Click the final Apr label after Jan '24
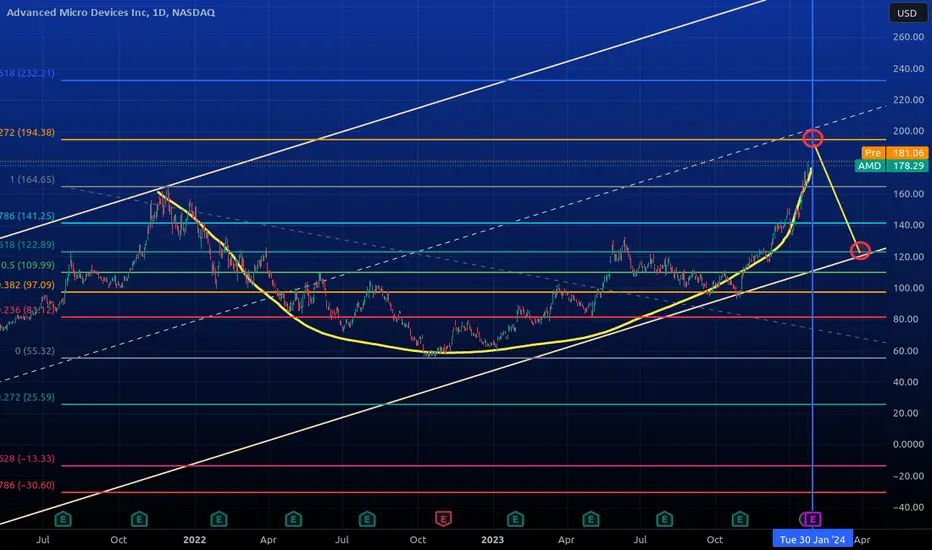 [862, 540]
